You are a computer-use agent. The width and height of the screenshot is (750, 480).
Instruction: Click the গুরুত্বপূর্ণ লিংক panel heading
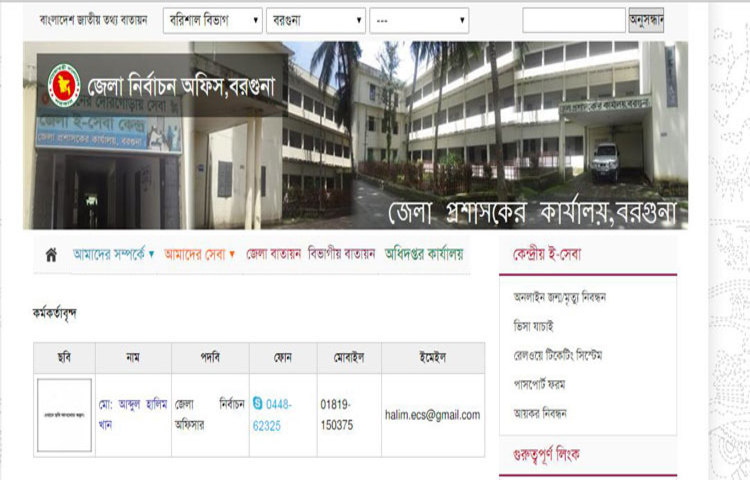click(546, 454)
